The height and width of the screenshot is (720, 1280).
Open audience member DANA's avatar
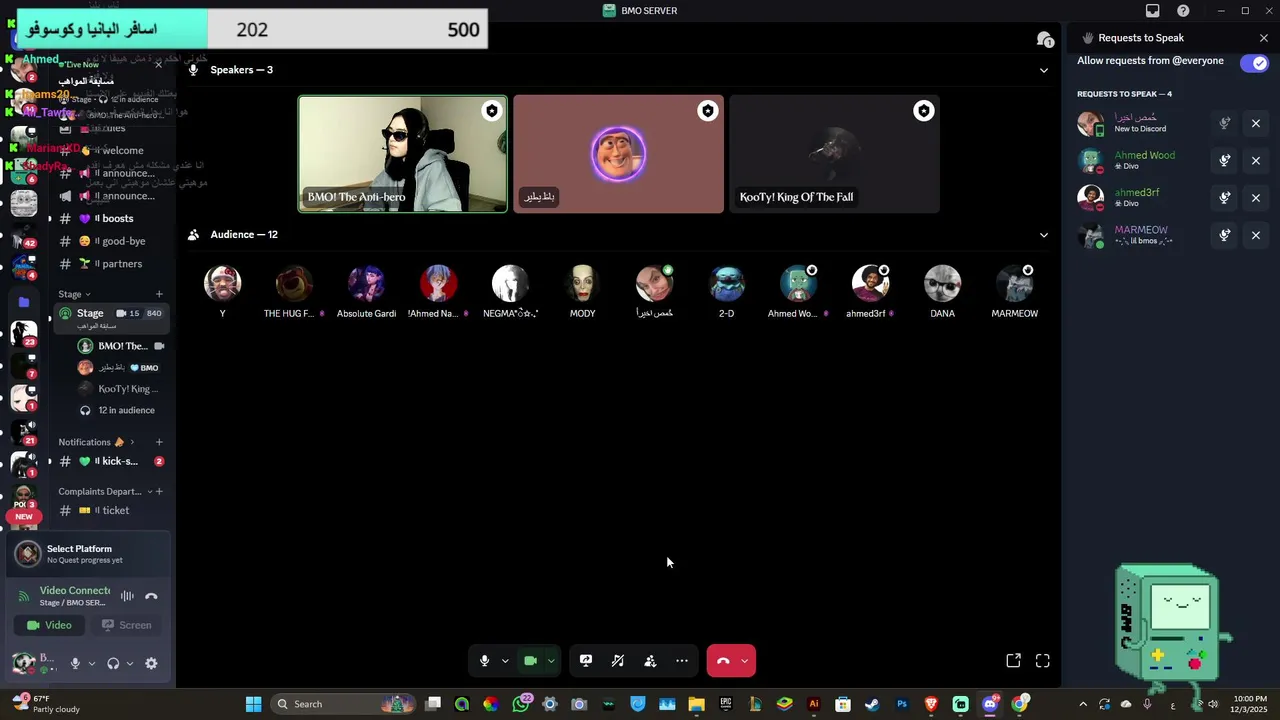942,284
